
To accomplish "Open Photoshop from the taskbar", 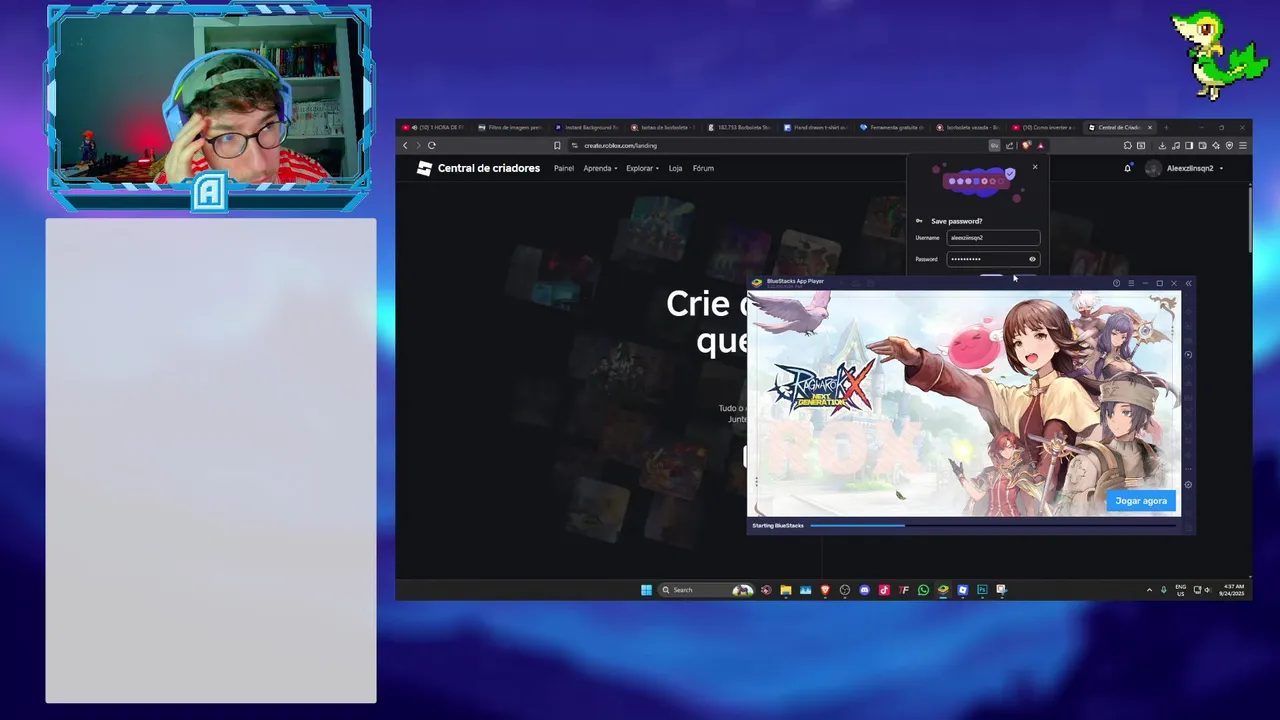I will [982, 590].
